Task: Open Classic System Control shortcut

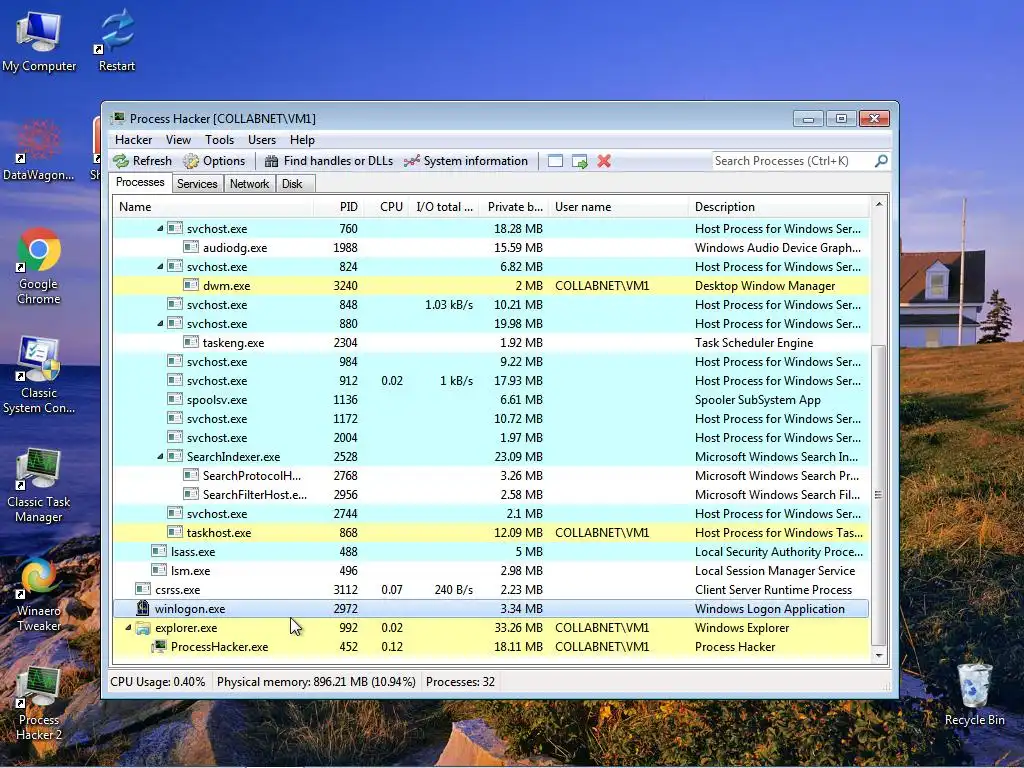Action: [39, 375]
